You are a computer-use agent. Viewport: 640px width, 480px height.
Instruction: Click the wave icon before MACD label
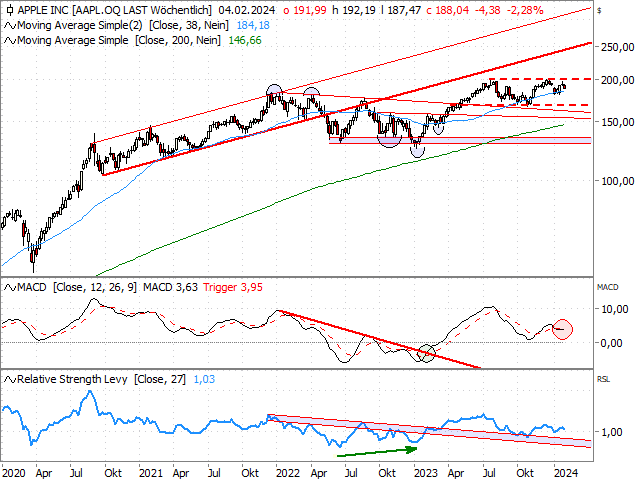click(x=10, y=288)
